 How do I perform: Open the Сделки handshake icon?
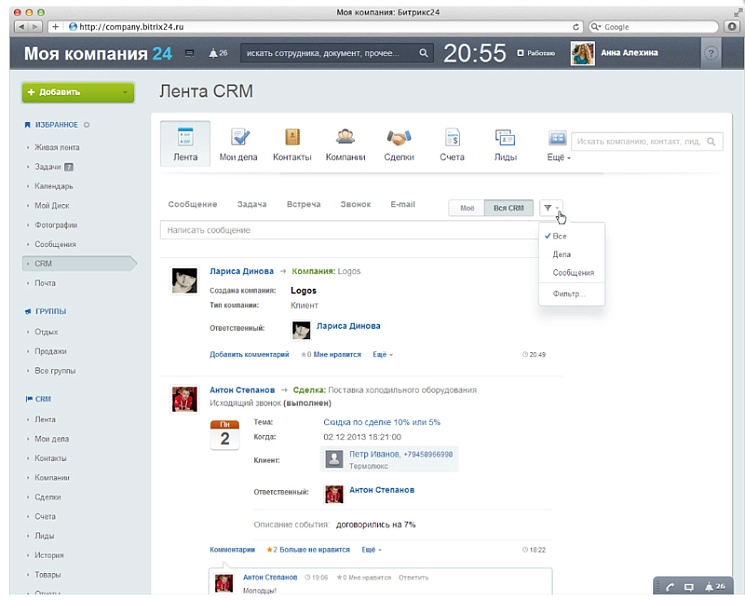click(399, 139)
